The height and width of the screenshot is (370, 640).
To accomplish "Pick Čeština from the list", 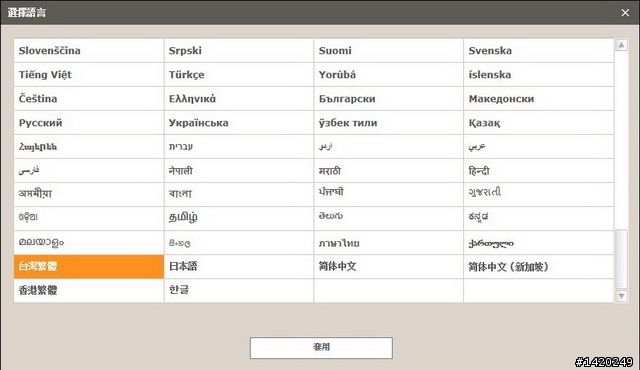I will (89, 99).
